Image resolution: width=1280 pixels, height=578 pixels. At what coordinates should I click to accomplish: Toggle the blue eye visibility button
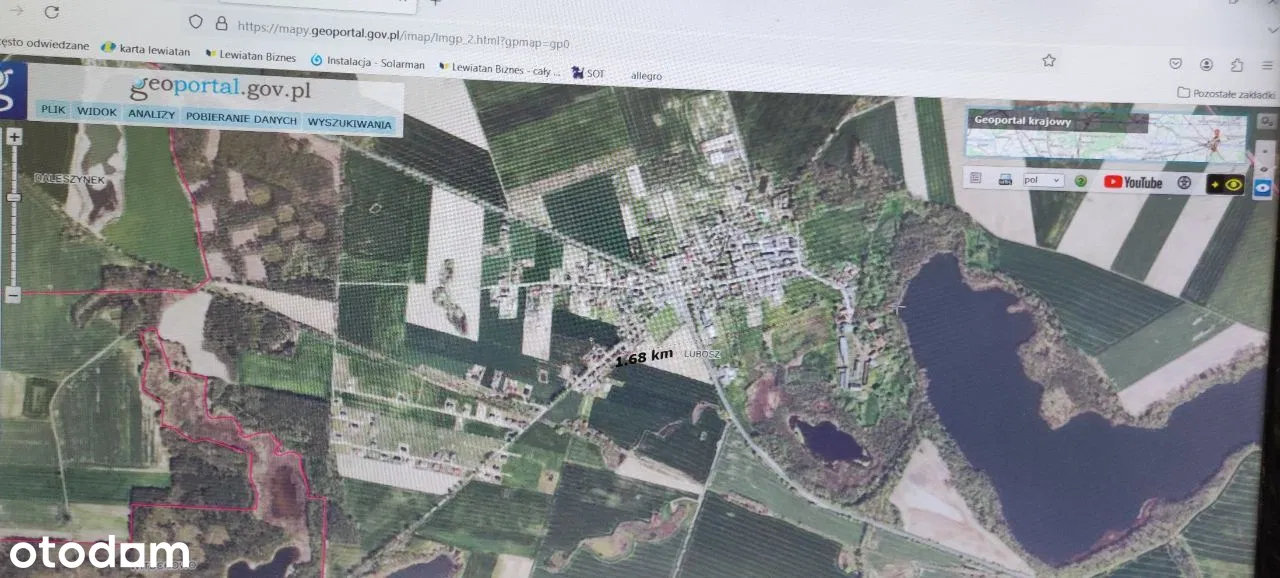(1264, 187)
